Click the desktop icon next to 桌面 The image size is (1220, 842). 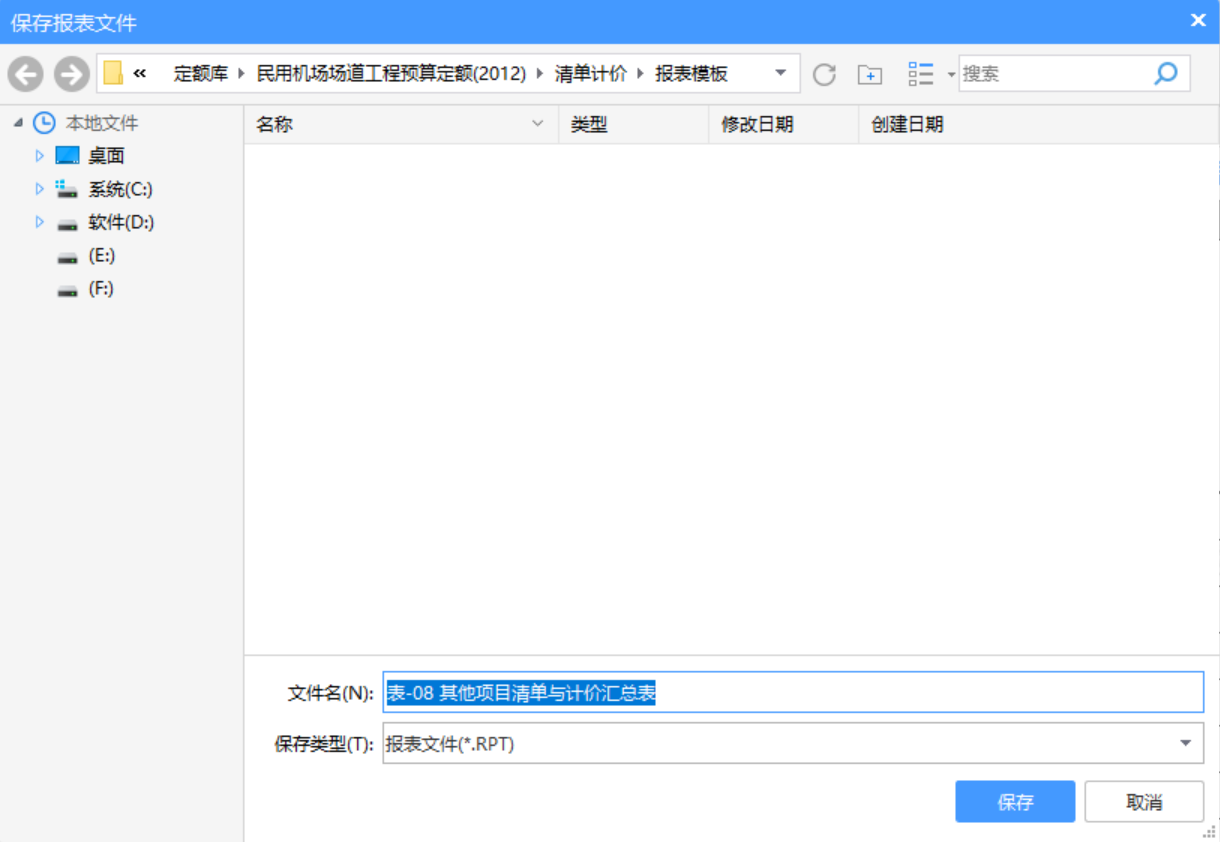tap(68, 155)
